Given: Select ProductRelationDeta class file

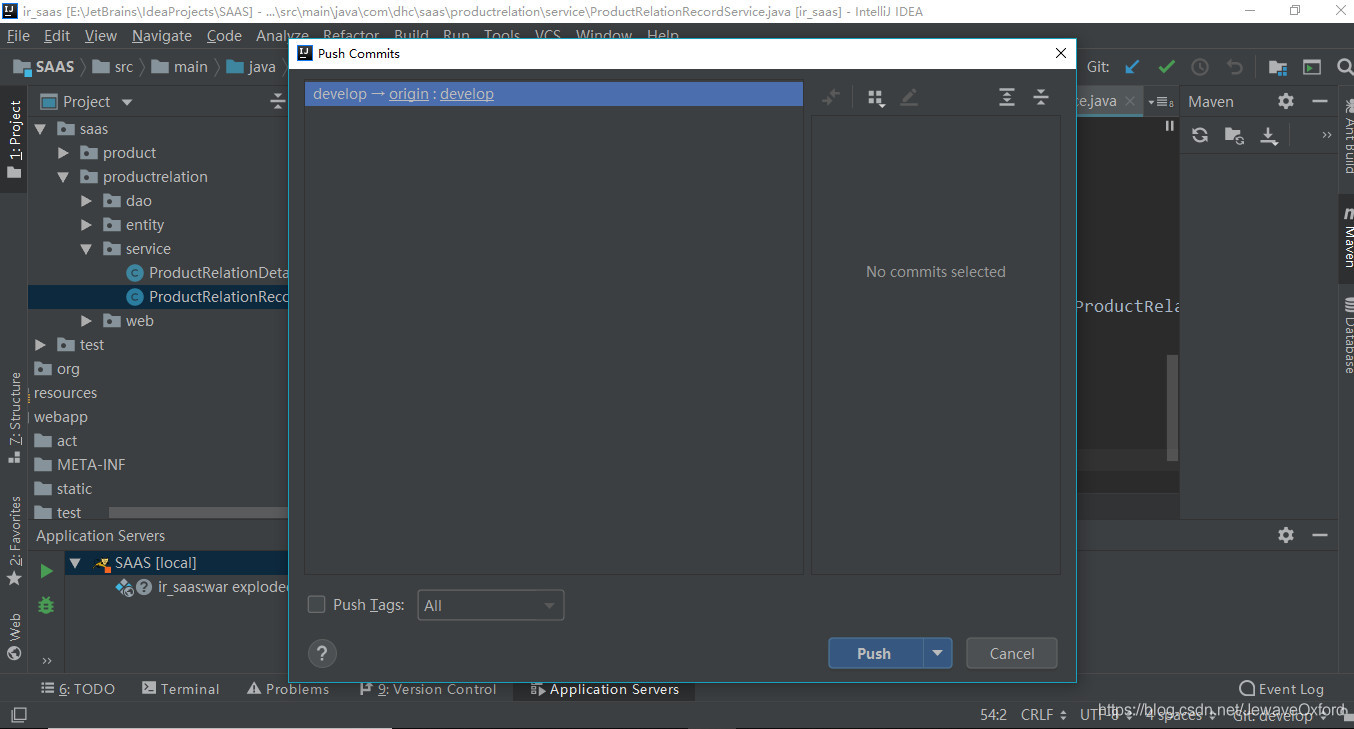Looking at the screenshot, I should click(208, 273).
